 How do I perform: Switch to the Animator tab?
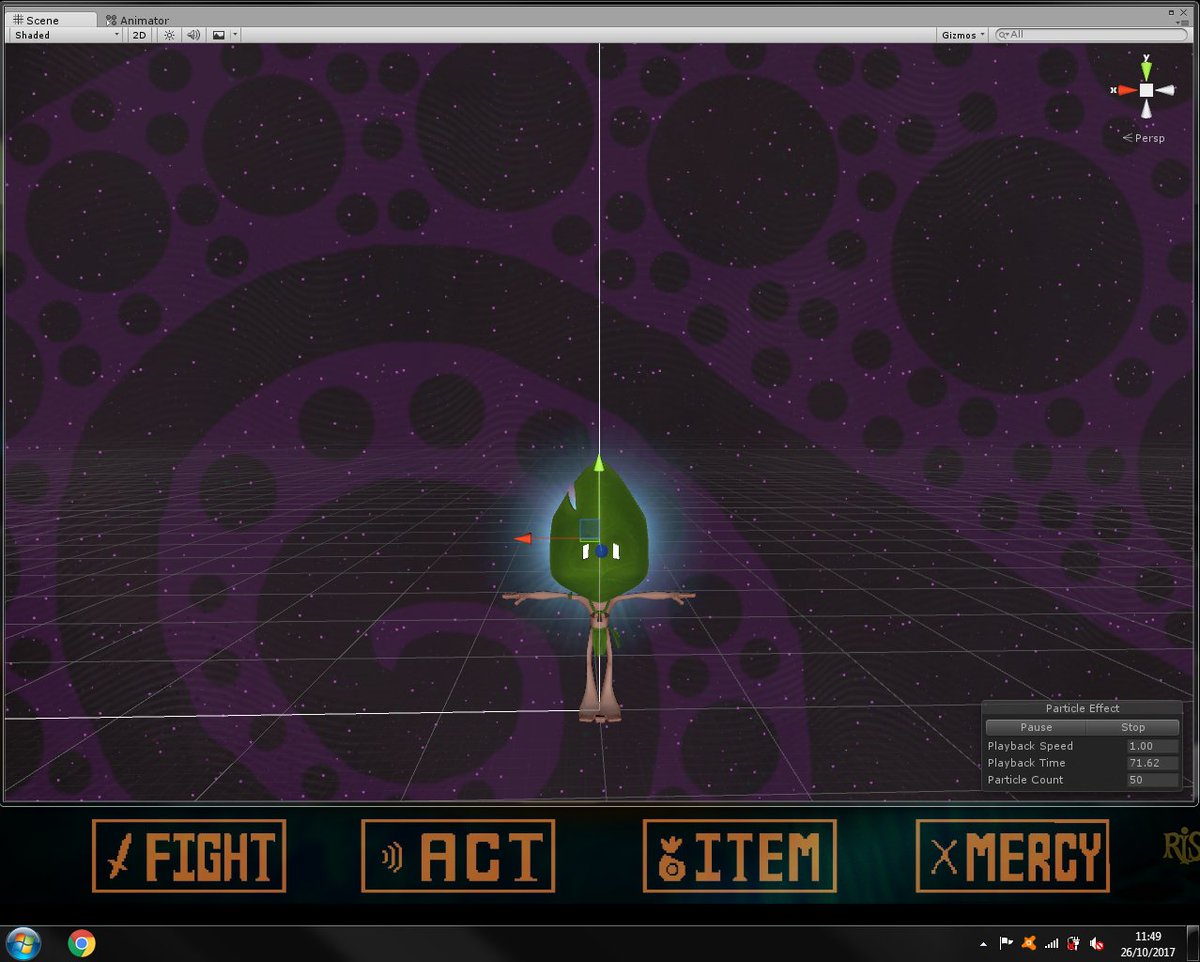point(137,20)
